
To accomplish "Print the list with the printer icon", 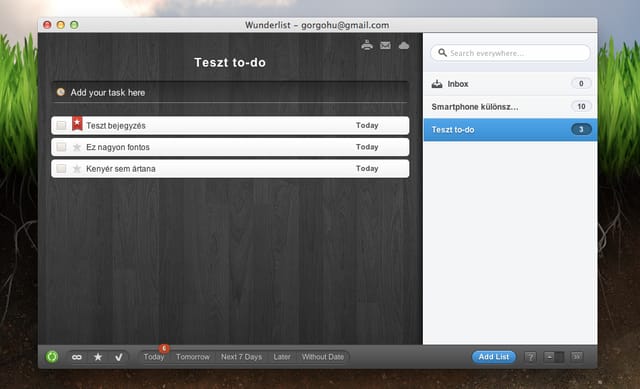I will tap(367, 45).
